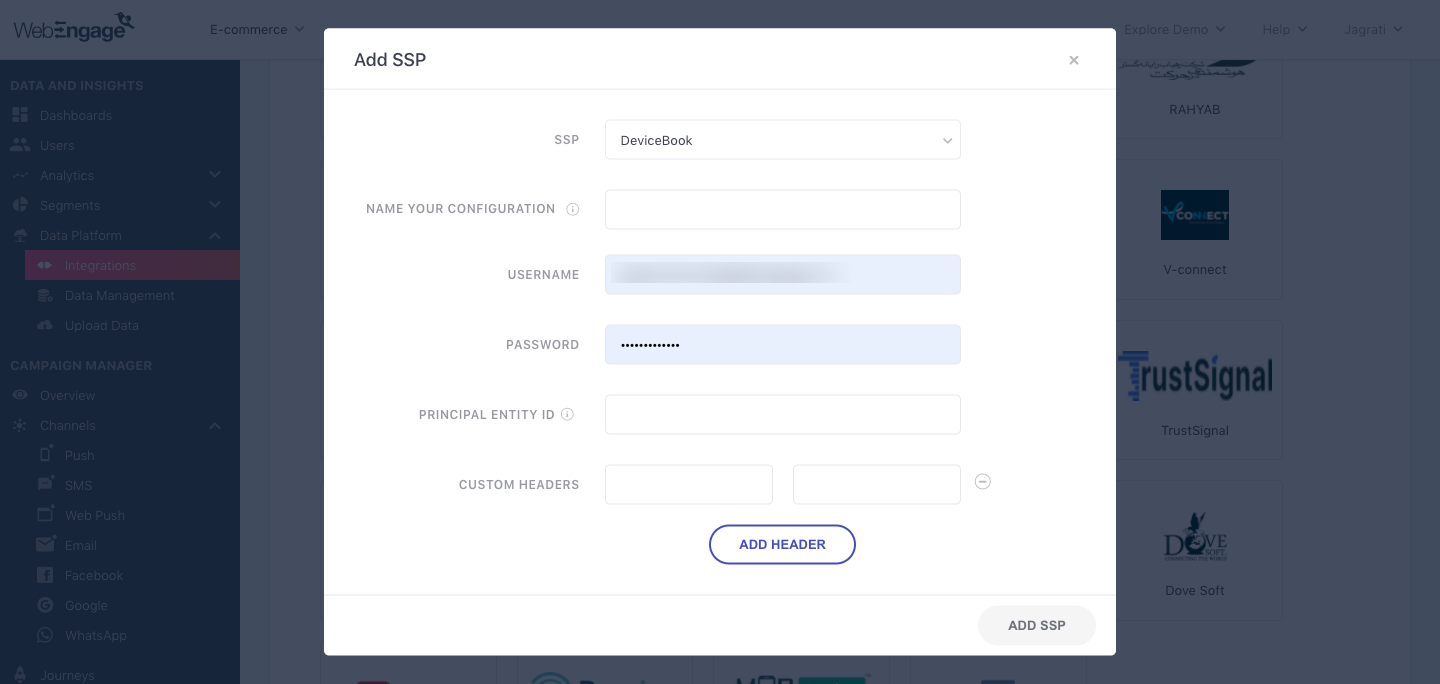Open the Jagrati account menu

1374,29
